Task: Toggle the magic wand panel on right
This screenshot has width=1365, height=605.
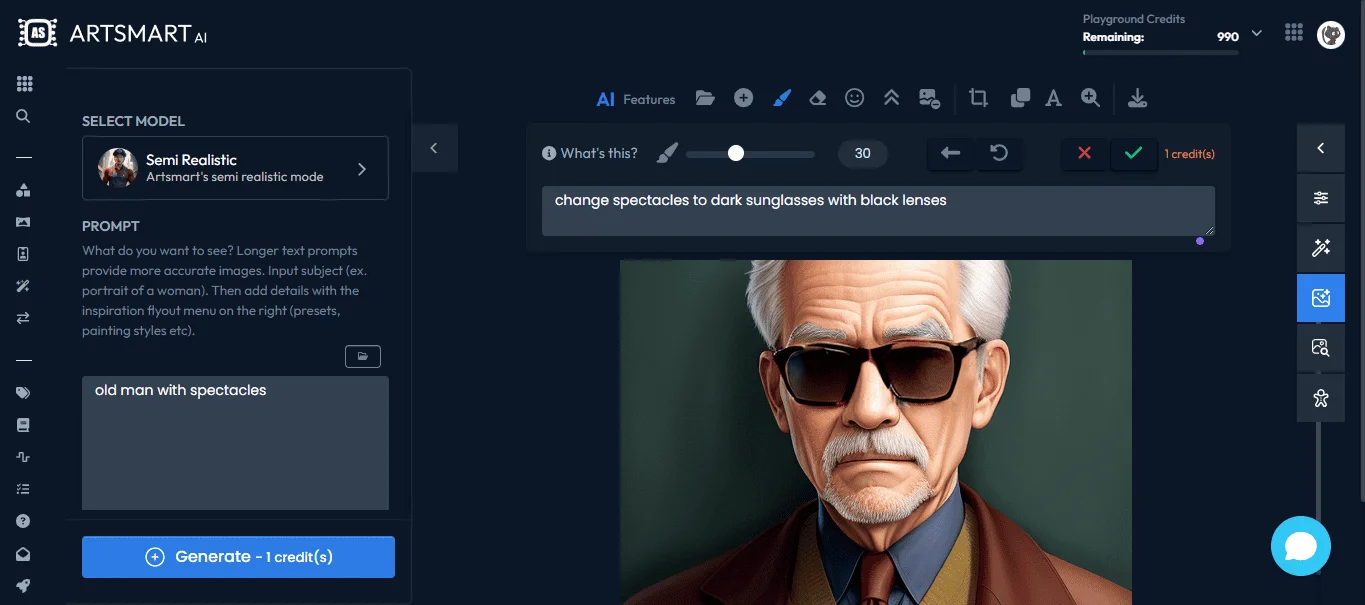Action: click(x=1320, y=248)
